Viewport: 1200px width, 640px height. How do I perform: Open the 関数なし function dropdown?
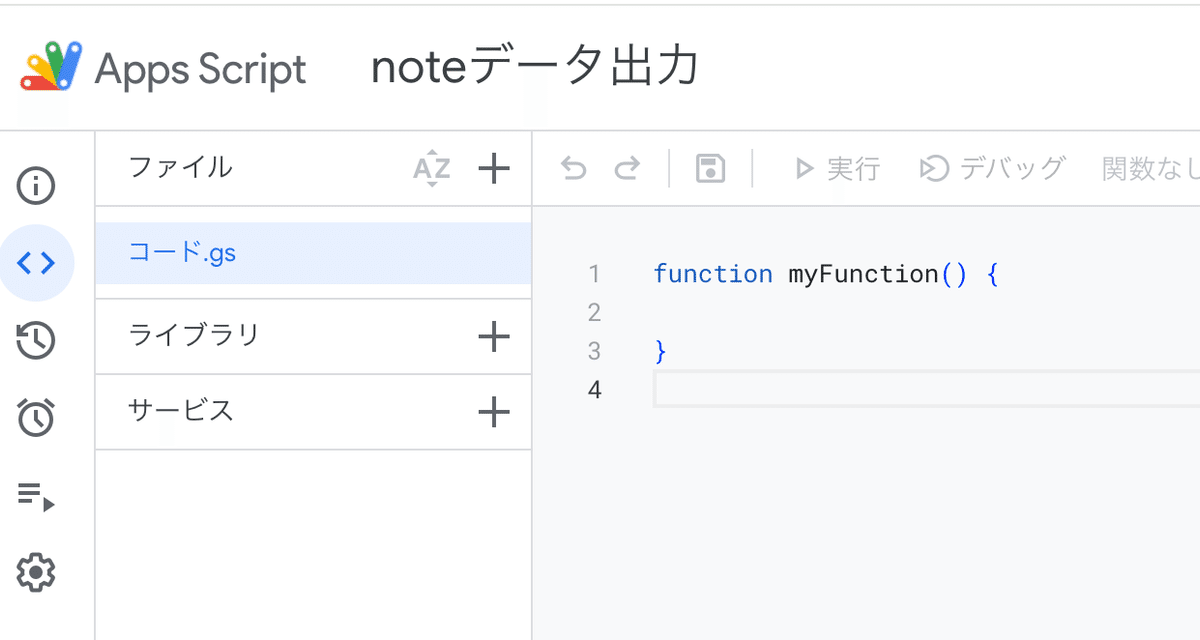click(x=1150, y=169)
